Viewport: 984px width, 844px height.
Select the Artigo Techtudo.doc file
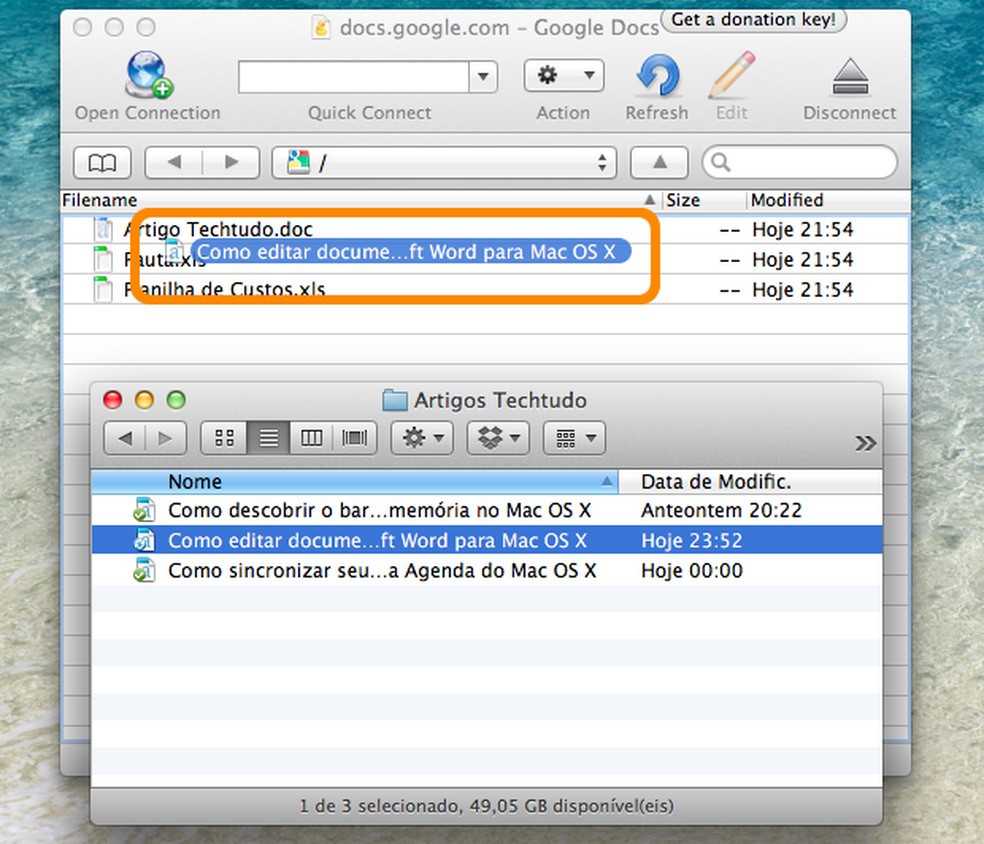485,230
